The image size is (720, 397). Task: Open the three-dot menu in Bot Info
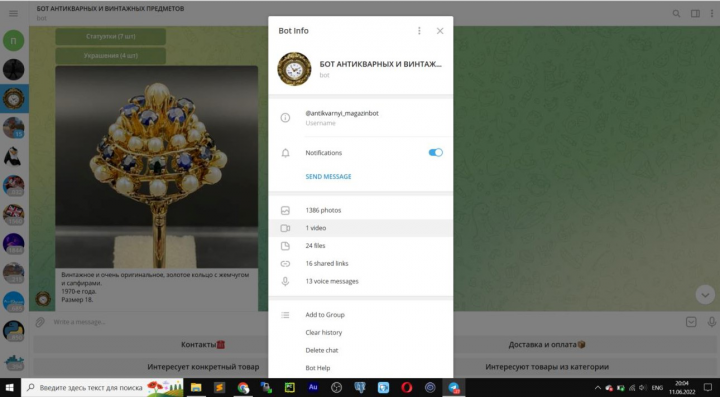[x=419, y=31]
